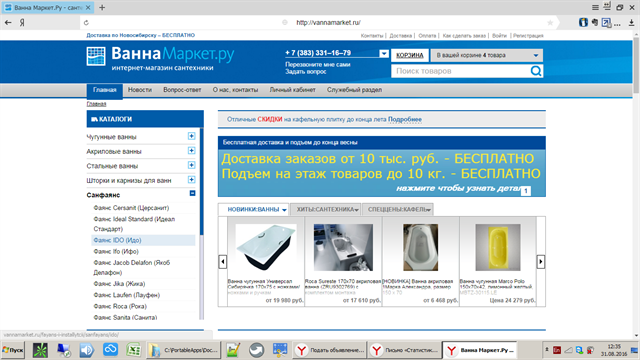Click the Yandex 'Я' home icon
Viewport: 640px width, 360px height.
22,23
